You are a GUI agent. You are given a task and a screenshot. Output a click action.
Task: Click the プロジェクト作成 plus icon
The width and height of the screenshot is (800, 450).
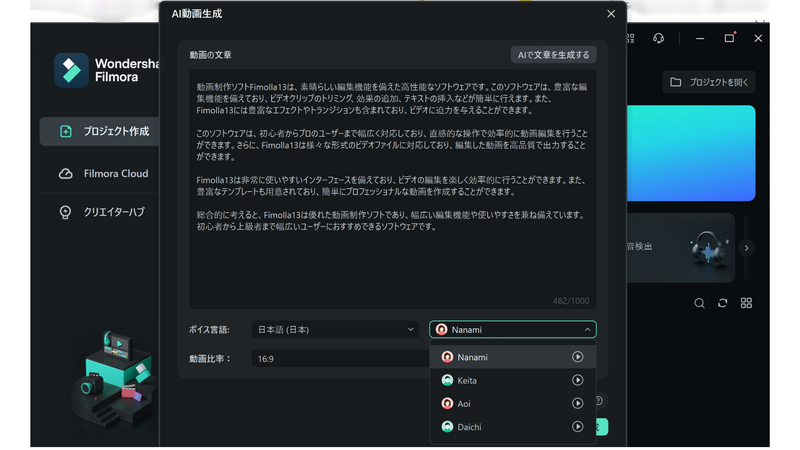tap(66, 131)
